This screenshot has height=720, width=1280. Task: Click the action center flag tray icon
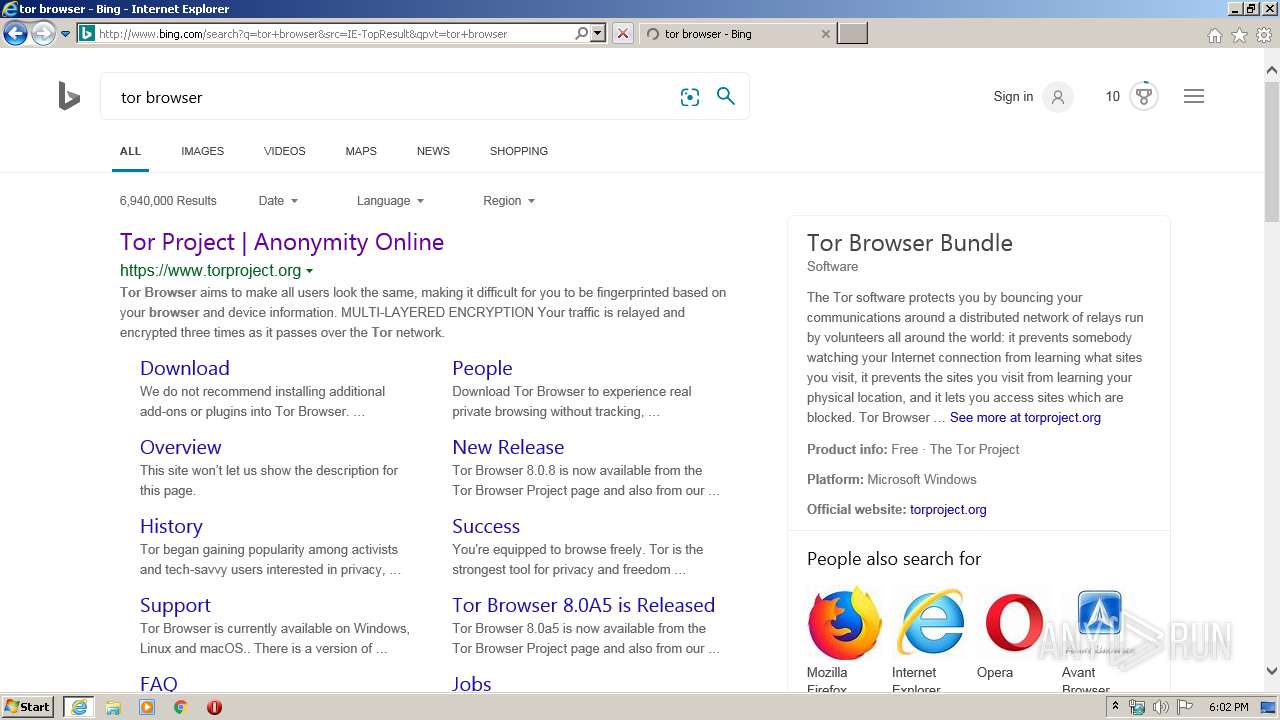coord(1185,707)
